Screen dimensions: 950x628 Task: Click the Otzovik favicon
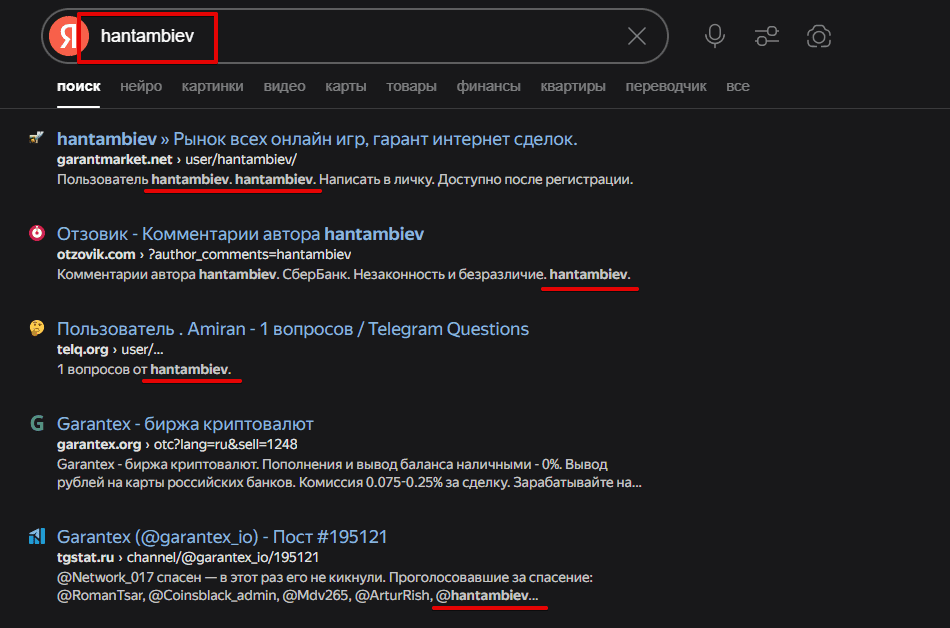37,233
